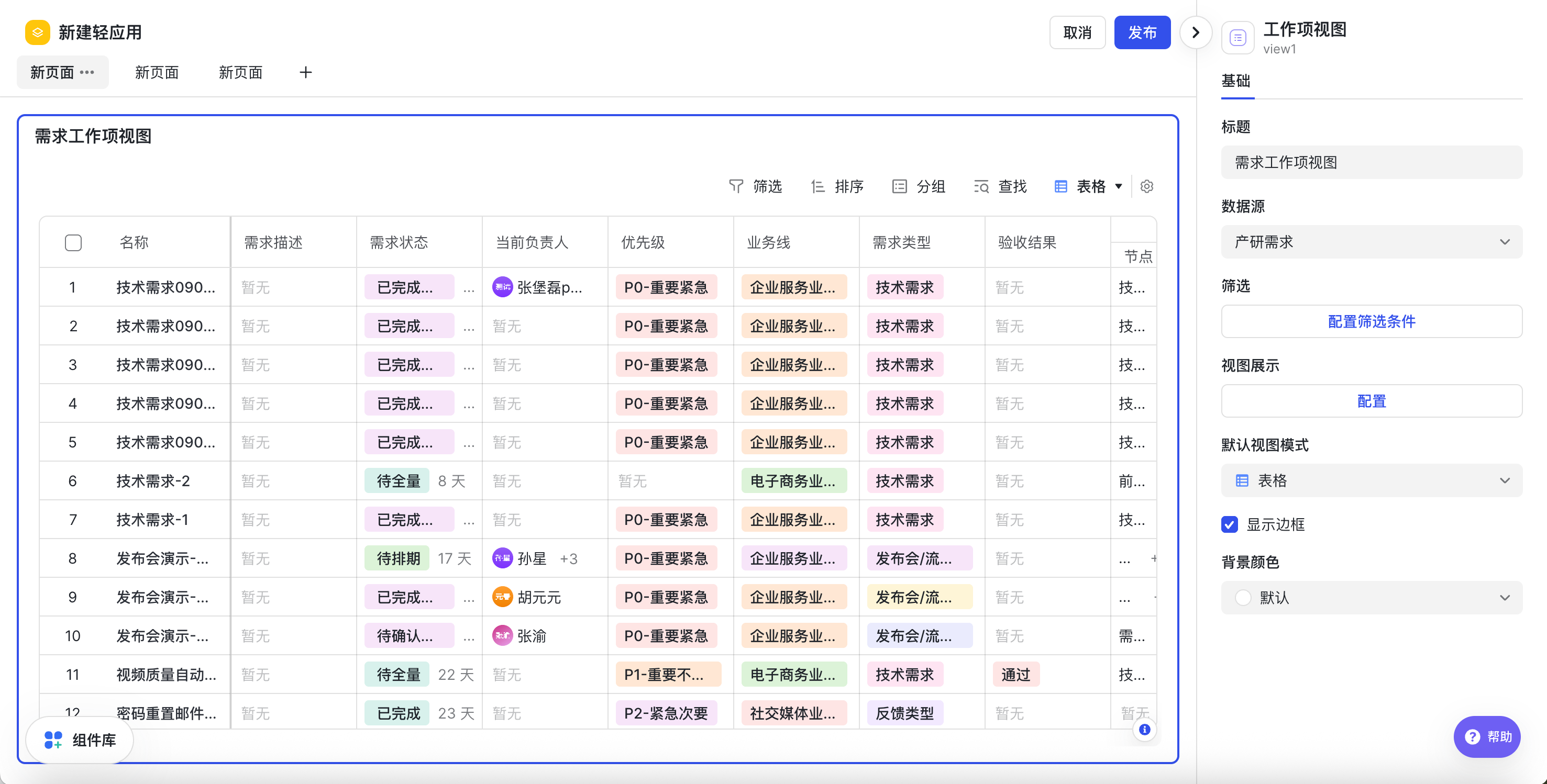
Task: Edit the 标题 input field
Action: click(x=1372, y=162)
